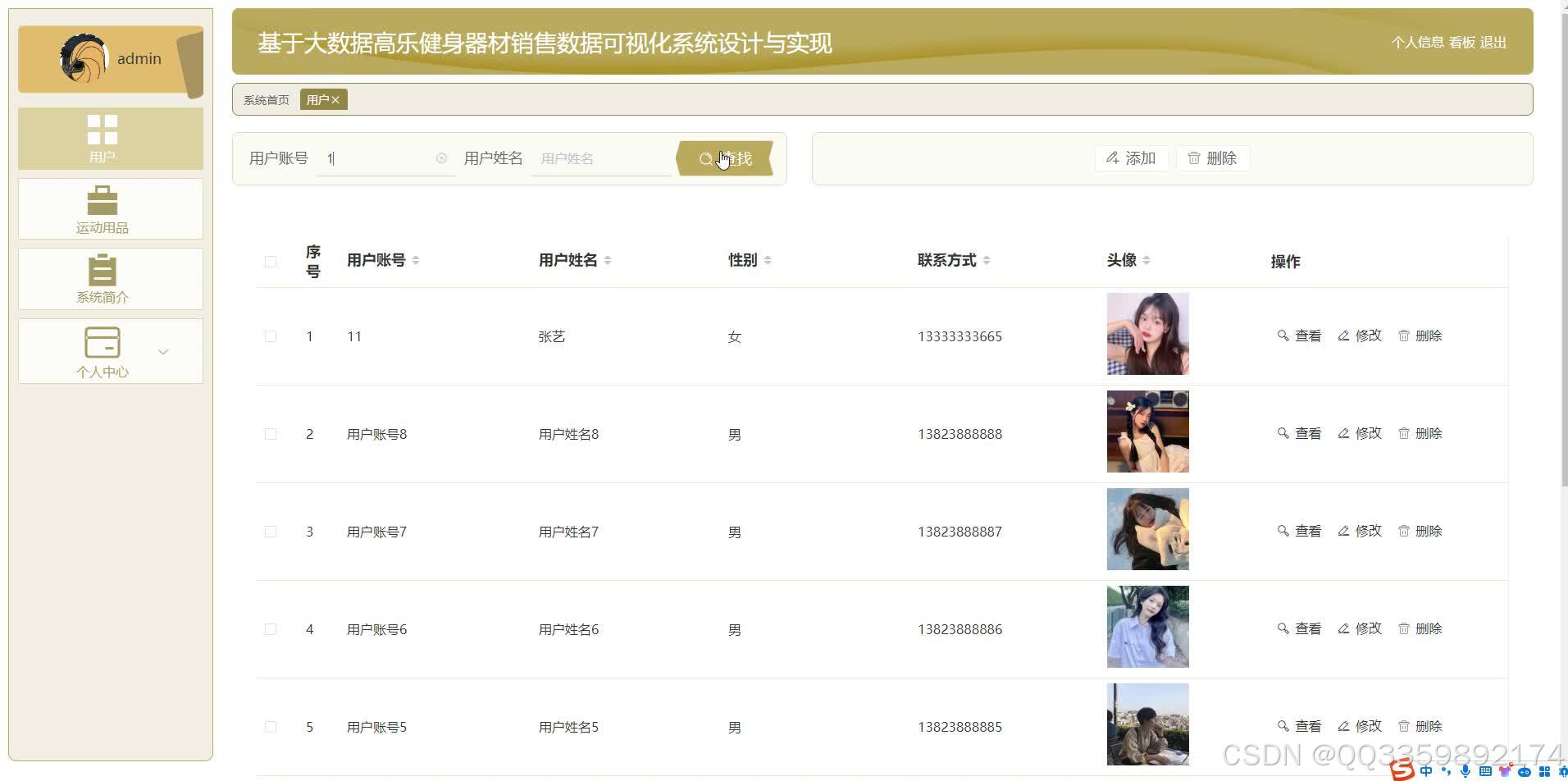Expand the 个人中心 chevron
This screenshot has width=1568, height=781.
click(163, 351)
